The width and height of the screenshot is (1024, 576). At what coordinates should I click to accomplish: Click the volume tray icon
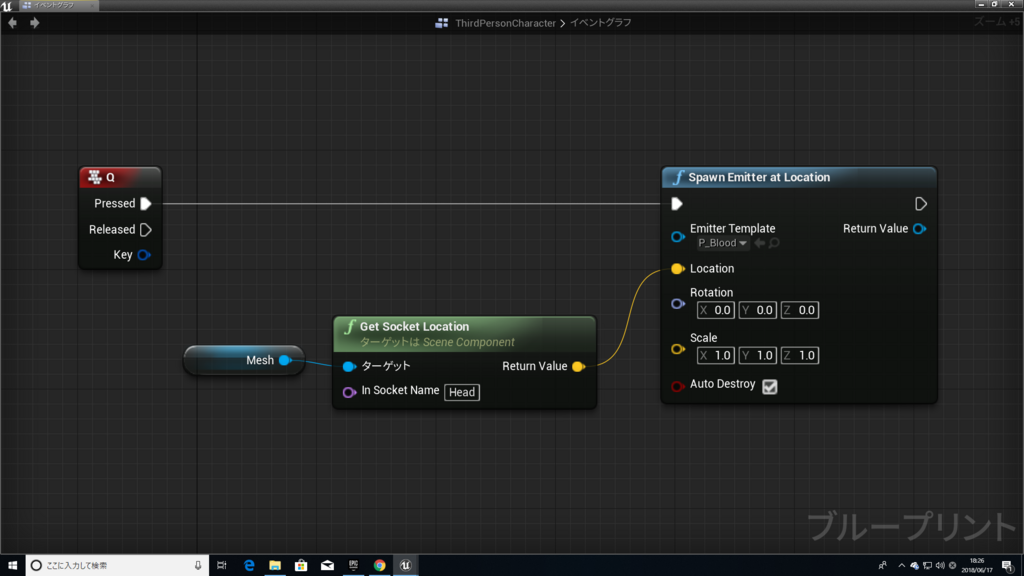940,565
